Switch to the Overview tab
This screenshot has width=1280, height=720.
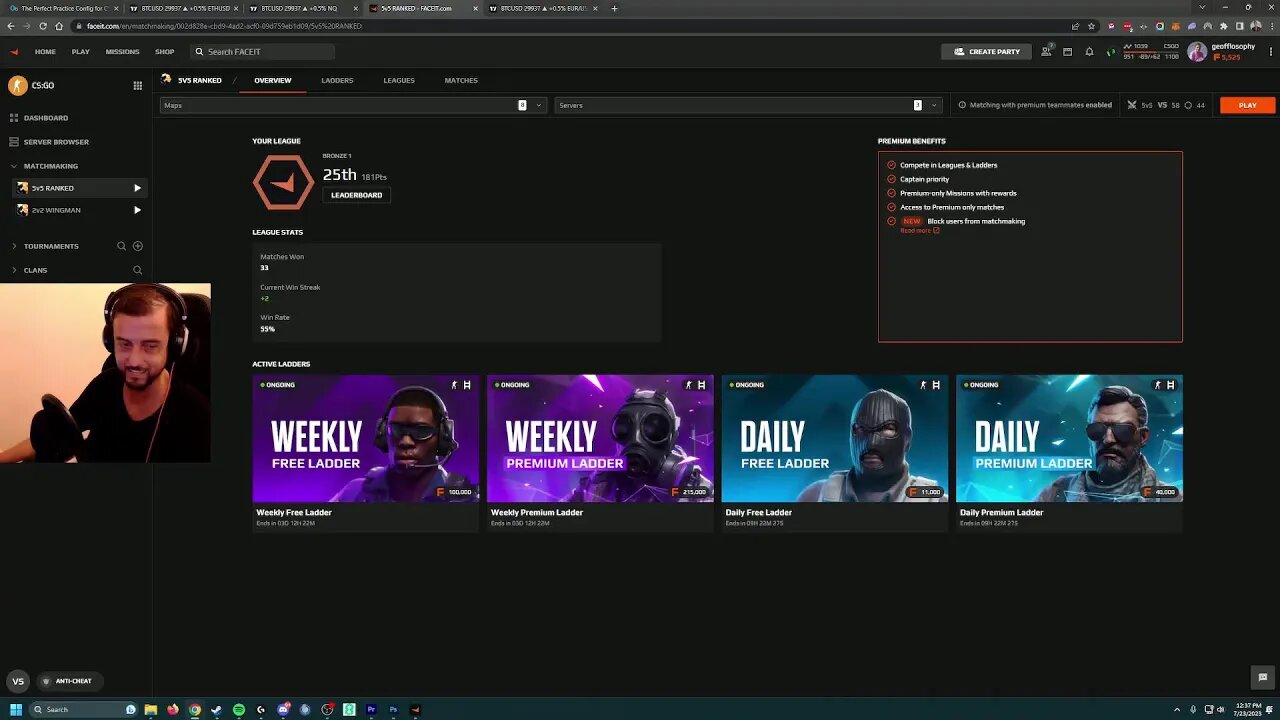point(273,80)
